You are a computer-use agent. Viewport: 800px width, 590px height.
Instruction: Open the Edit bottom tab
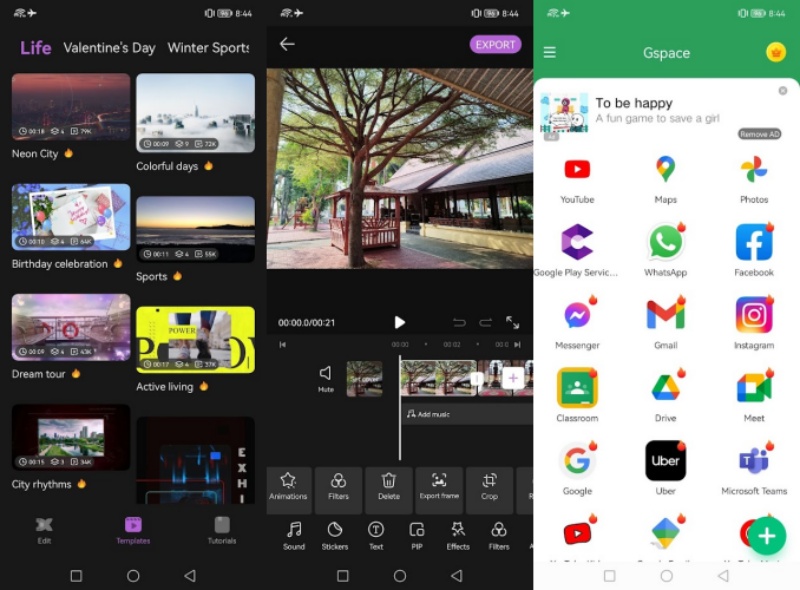(44, 531)
